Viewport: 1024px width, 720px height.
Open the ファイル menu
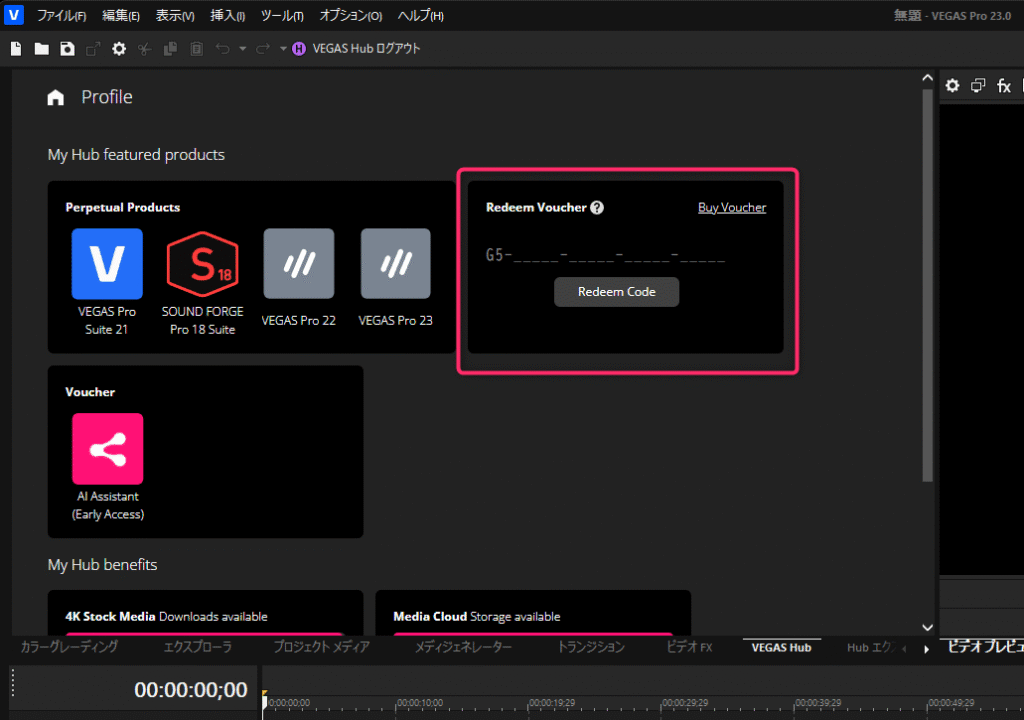click(x=61, y=16)
